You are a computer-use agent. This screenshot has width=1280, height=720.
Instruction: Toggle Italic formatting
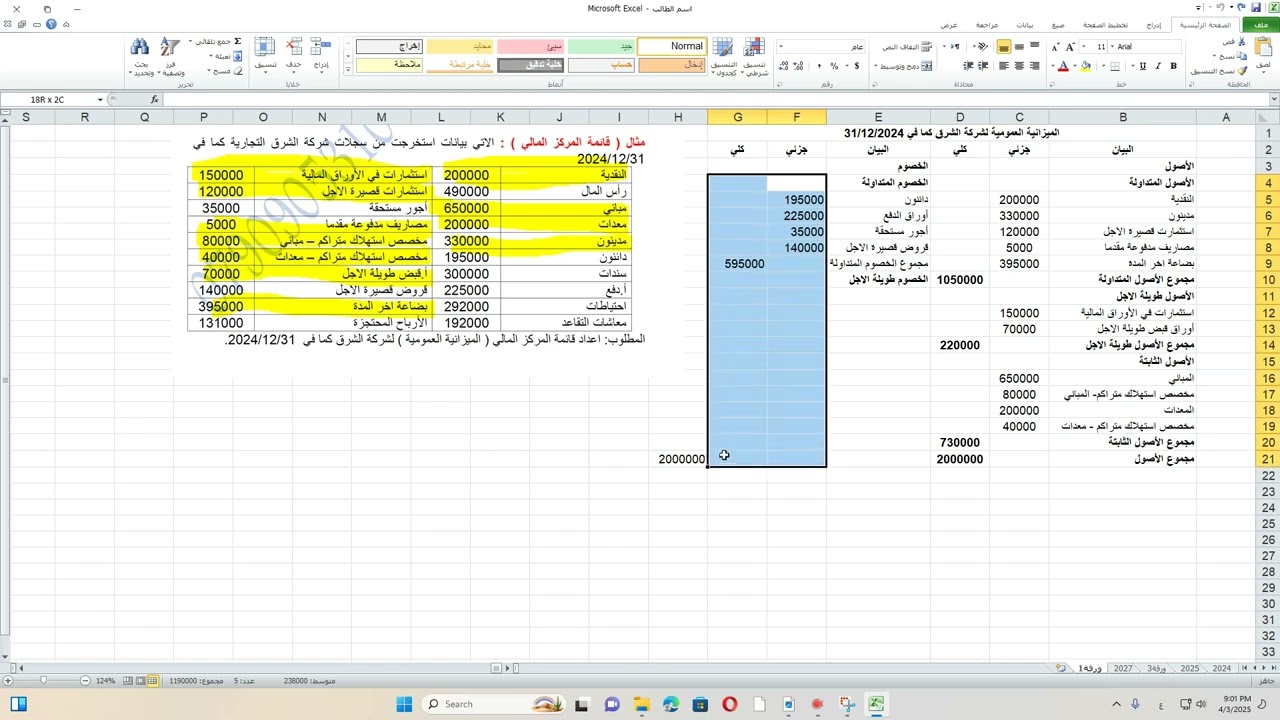(1158, 66)
